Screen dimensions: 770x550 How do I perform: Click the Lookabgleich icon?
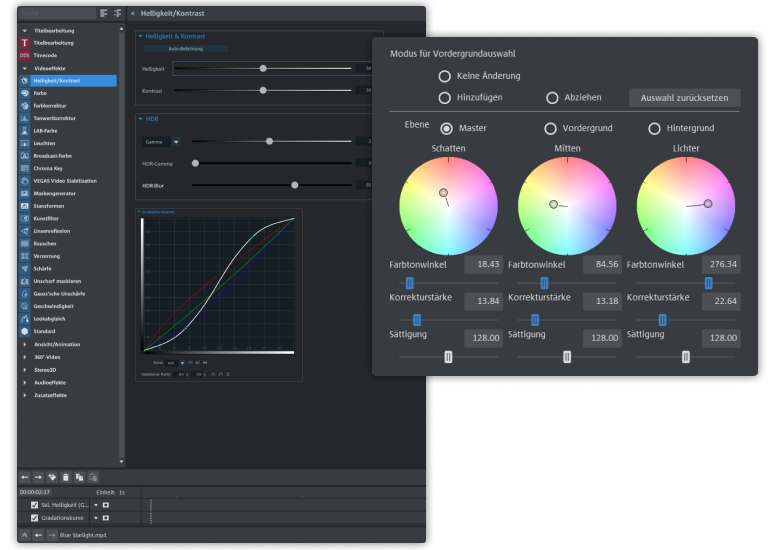[25, 319]
